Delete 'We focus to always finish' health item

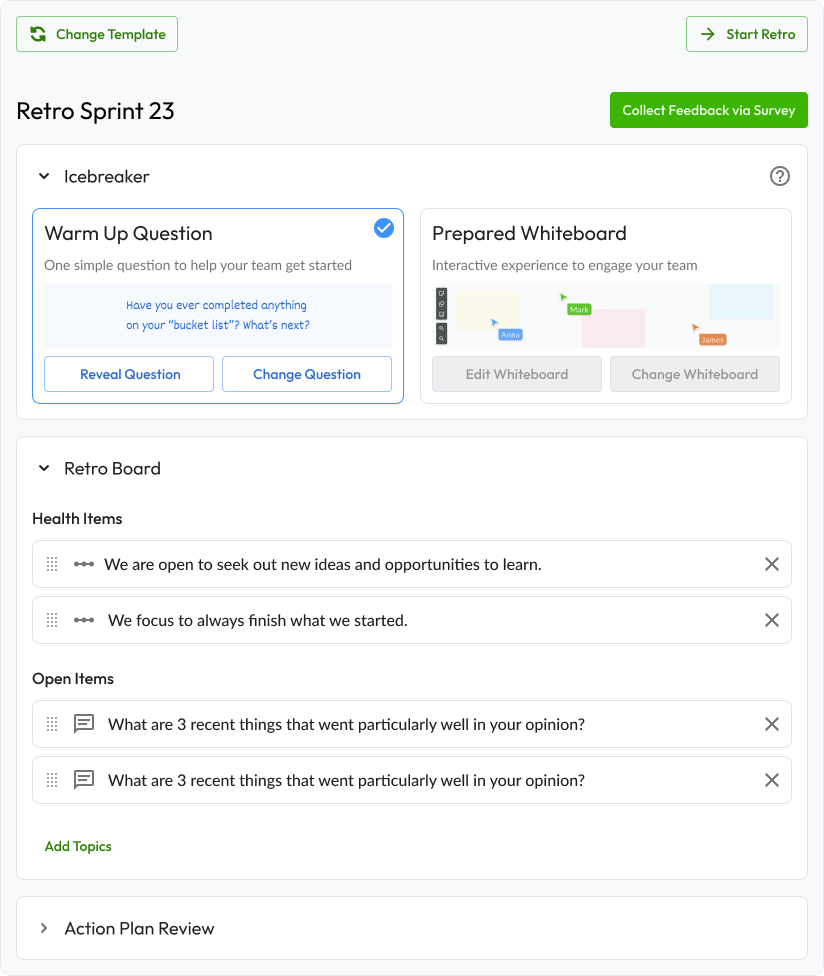[x=772, y=620]
